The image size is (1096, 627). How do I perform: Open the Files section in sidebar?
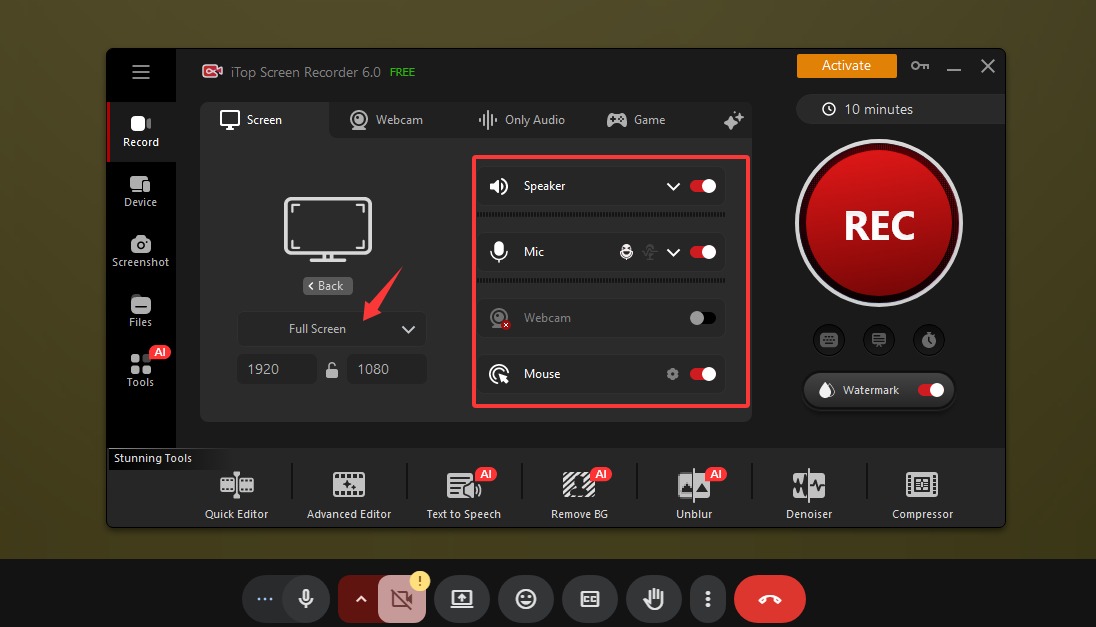[x=140, y=311]
